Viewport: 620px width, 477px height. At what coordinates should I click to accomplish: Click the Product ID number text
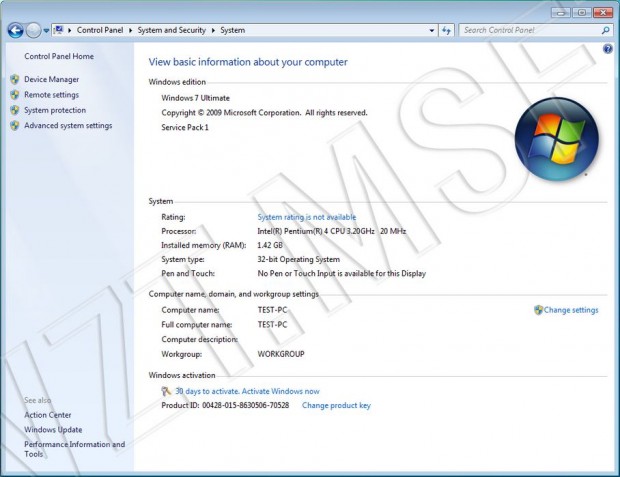click(246, 405)
